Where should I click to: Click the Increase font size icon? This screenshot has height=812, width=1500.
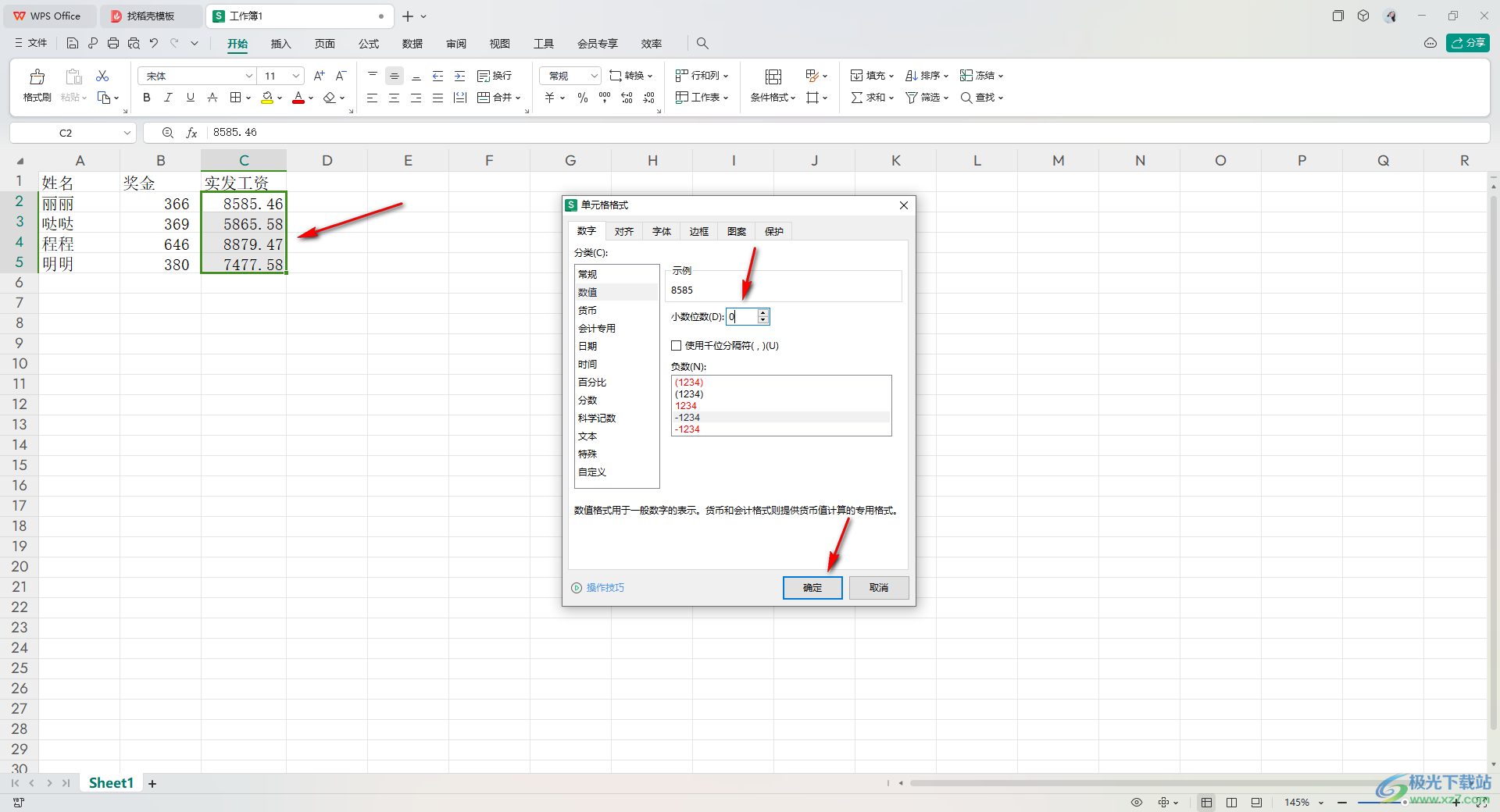[319, 76]
